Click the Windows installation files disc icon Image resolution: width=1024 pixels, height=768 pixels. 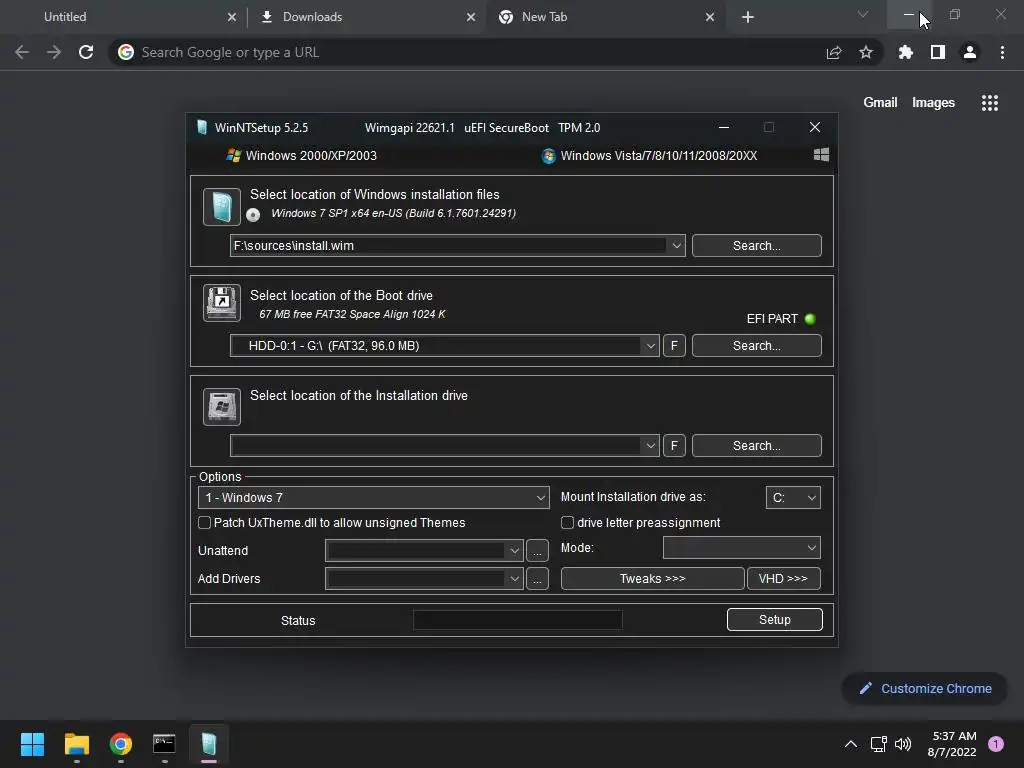click(221, 206)
